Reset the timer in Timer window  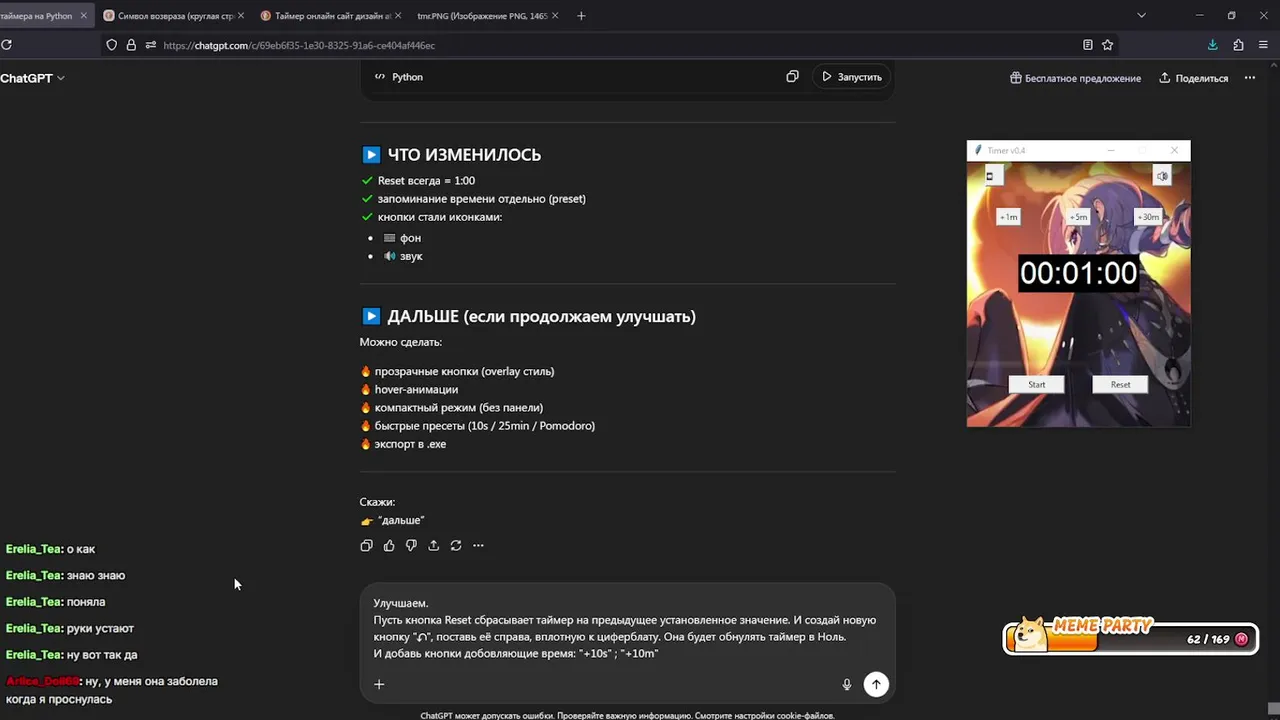point(1120,384)
